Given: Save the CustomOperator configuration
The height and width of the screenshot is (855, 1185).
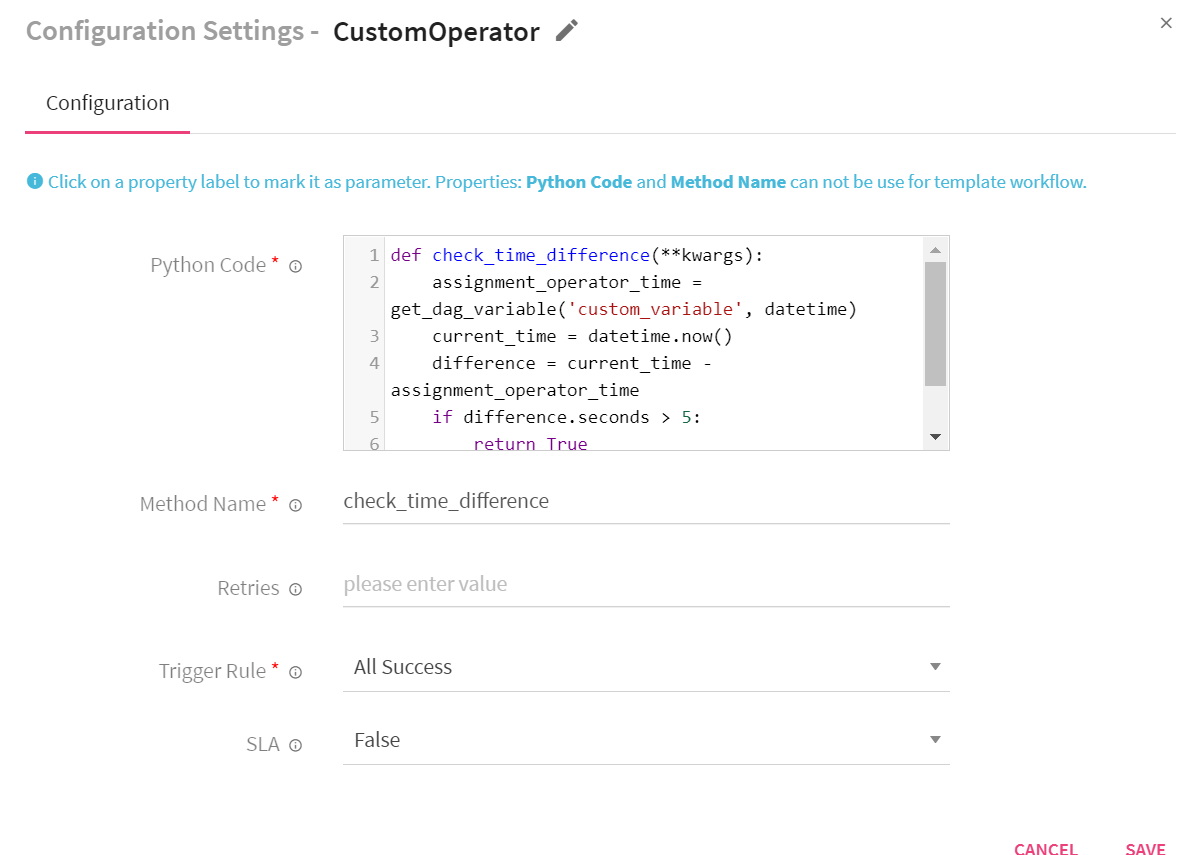Looking at the screenshot, I should point(1145,848).
